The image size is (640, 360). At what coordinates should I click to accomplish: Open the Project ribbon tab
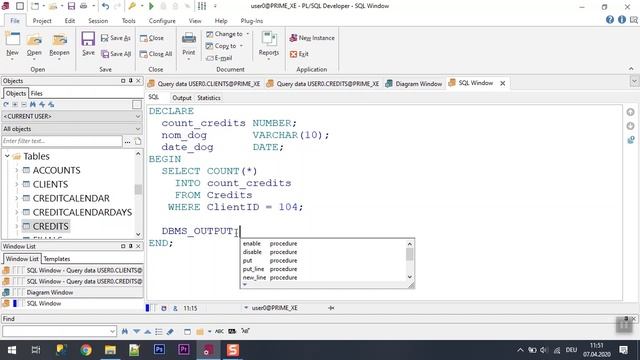point(42,21)
